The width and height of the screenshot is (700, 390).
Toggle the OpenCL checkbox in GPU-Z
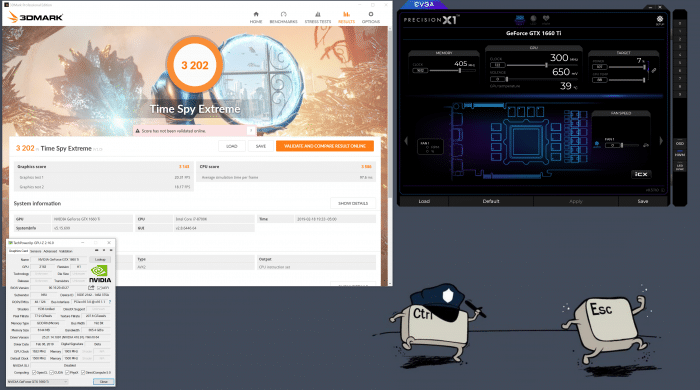pos(34,373)
